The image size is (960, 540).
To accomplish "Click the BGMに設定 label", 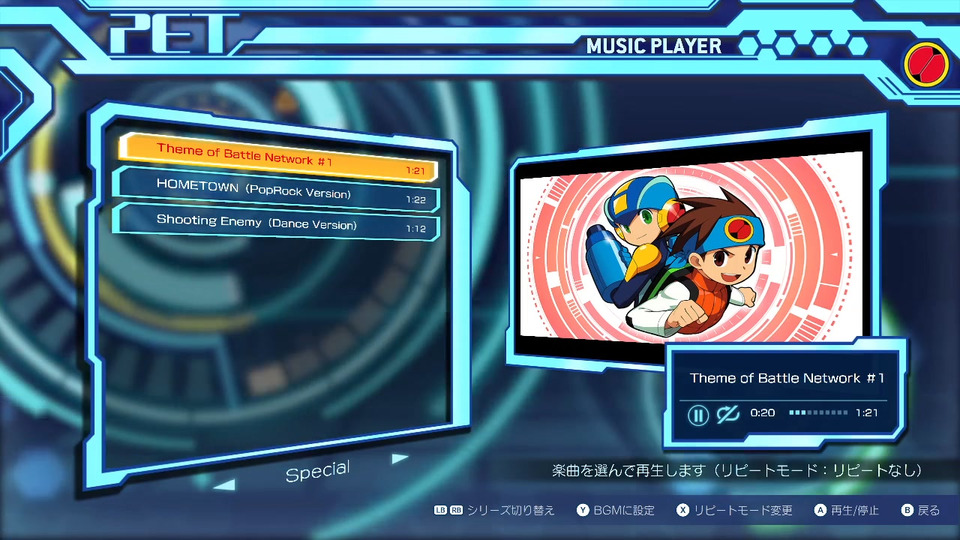I will [x=624, y=510].
